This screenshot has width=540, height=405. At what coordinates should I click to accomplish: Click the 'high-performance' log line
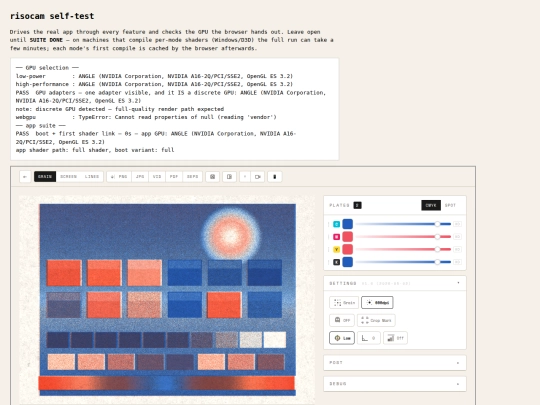click(x=154, y=84)
